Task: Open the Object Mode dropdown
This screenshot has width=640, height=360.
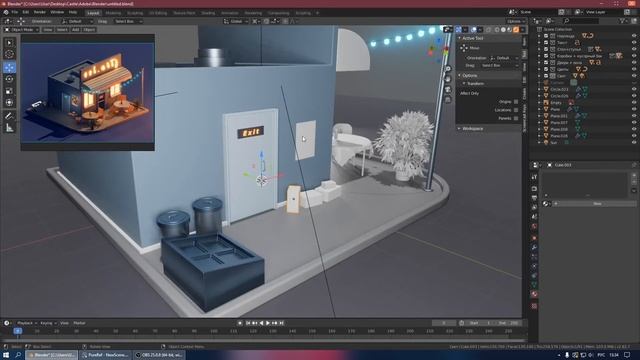Action: point(22,30)
